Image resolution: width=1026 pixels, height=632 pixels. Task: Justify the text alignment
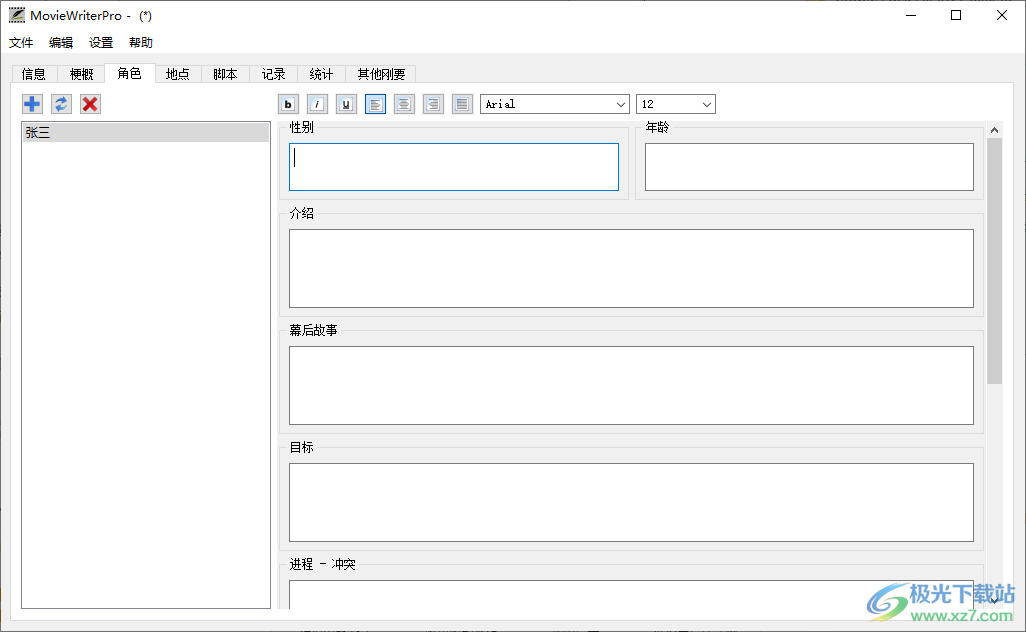coord(462,104)
